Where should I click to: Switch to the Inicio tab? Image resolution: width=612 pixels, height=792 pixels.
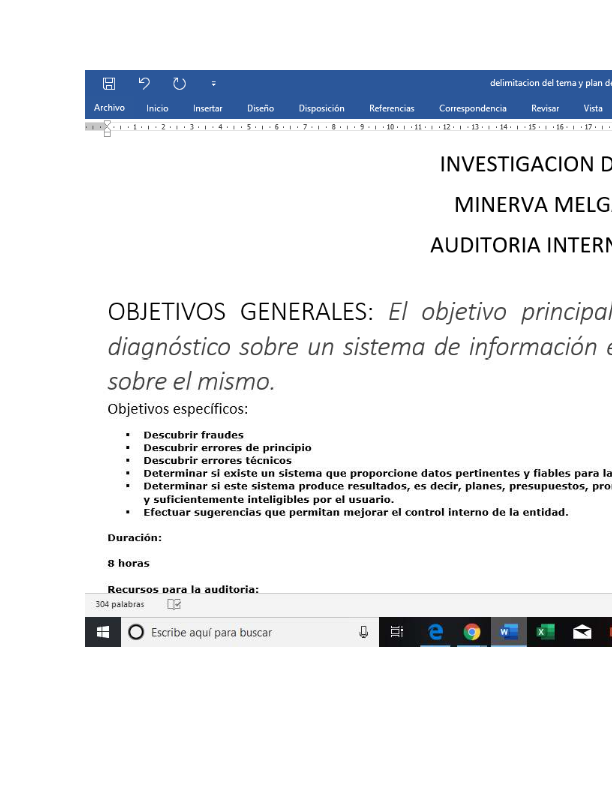(157, 108)
